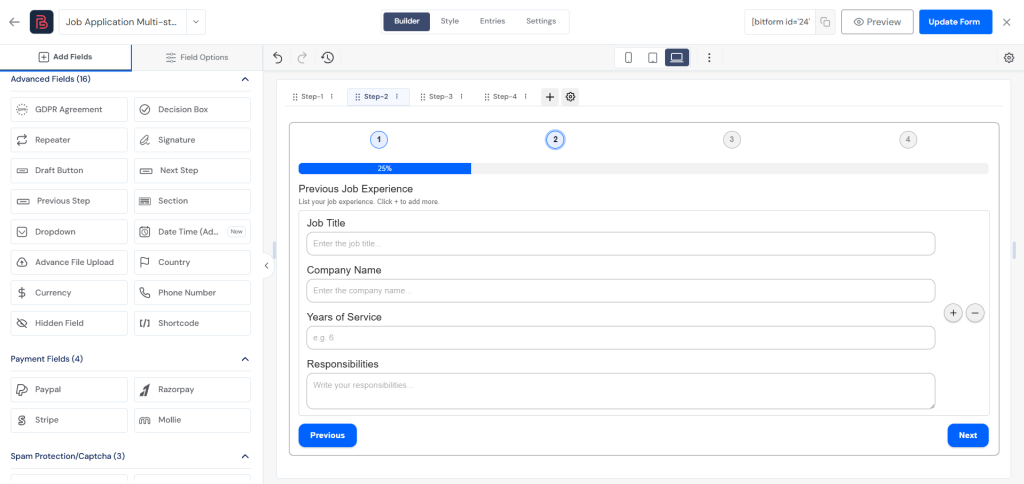Open the Entries tab
This screenshot has width=1024, height=484.
pos(492,21)
